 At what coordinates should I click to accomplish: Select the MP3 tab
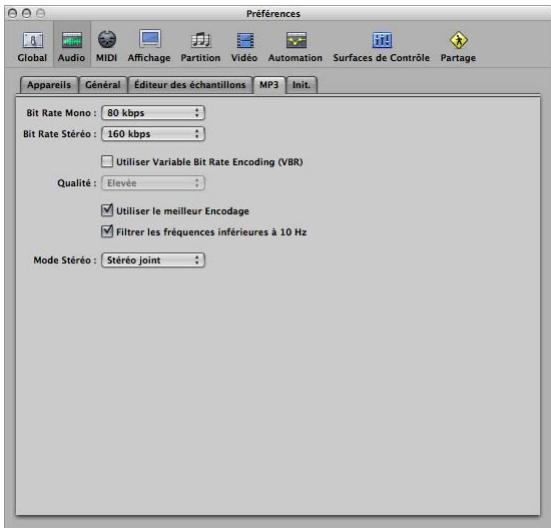click(269, 85)
